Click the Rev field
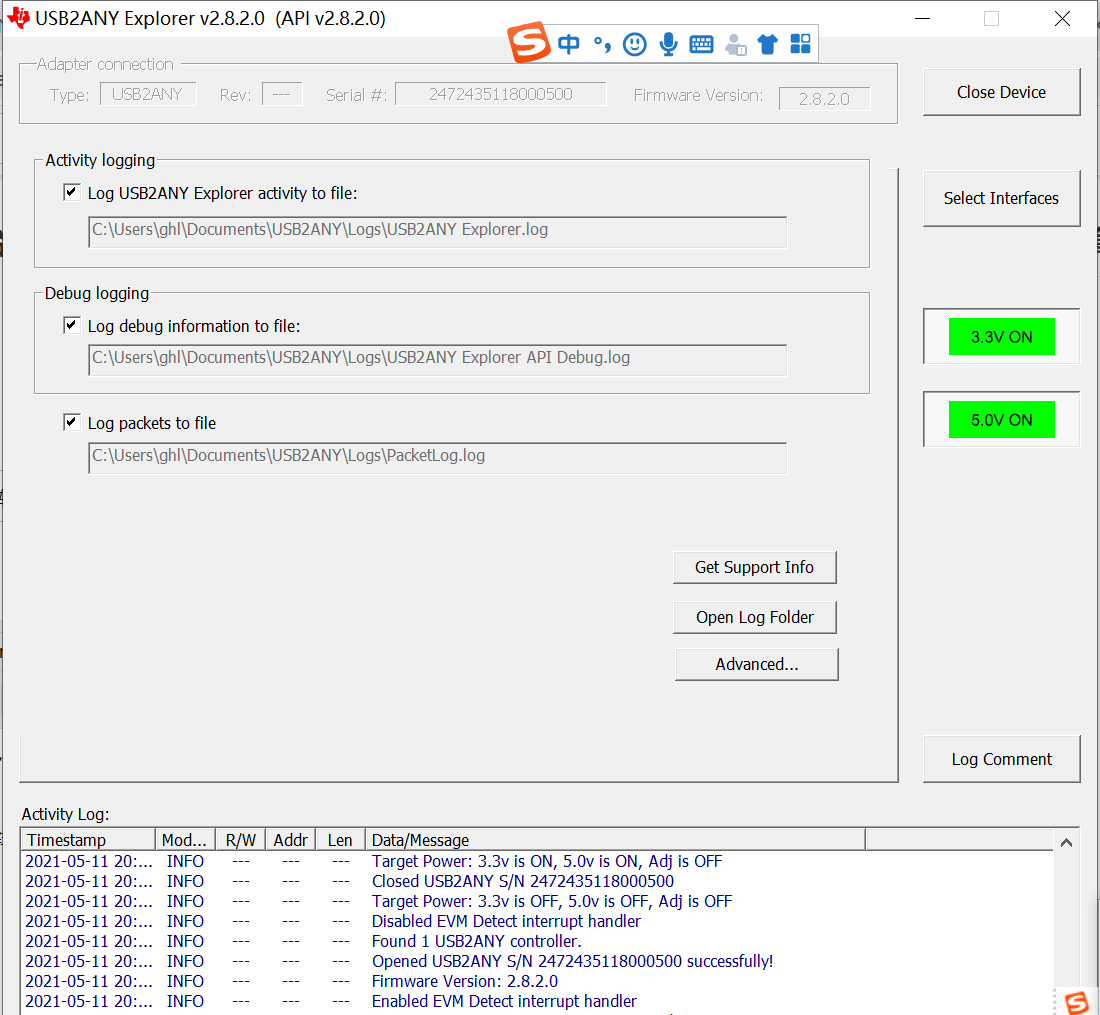The width and height of the screenshot is (1100, 1015). (282, 94)
